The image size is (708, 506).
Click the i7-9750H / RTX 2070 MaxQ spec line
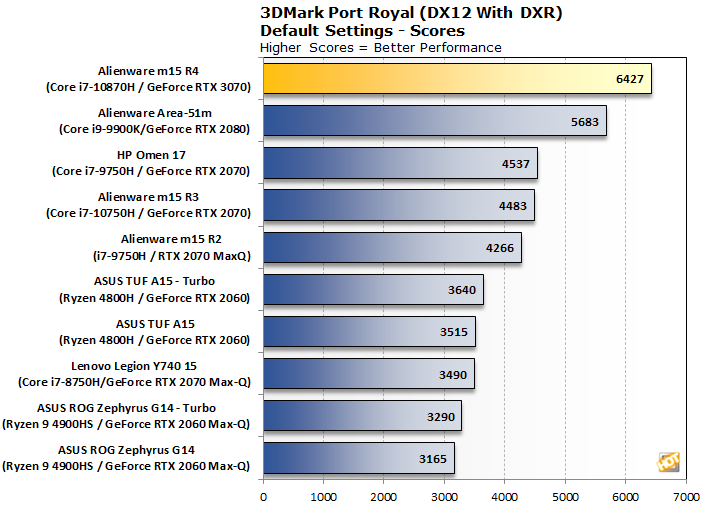pyautogui.click(x=172, y=256)
